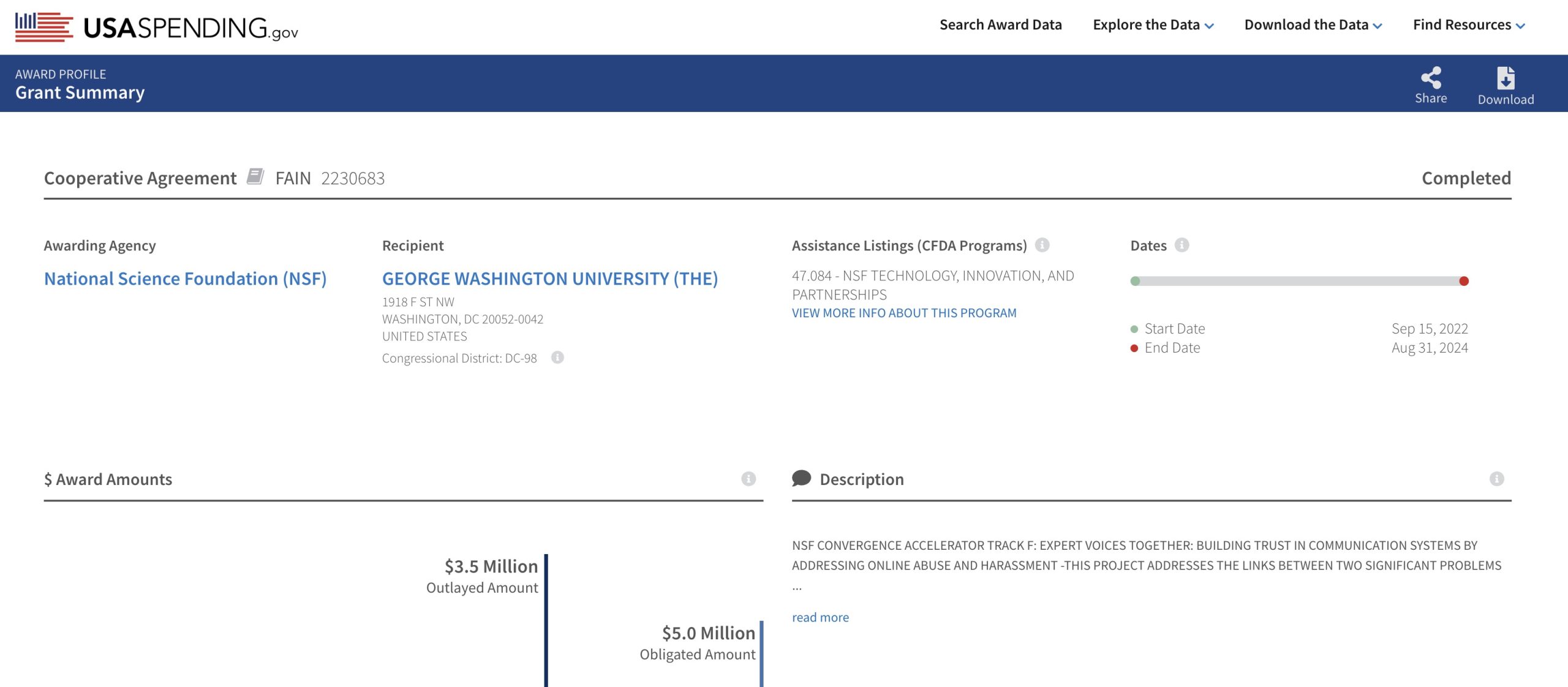Image resolution: width=1568 pixels, height=687 pixels.
Task: Open the Award Amounts info icon
Action: click(x=748, y=479)
